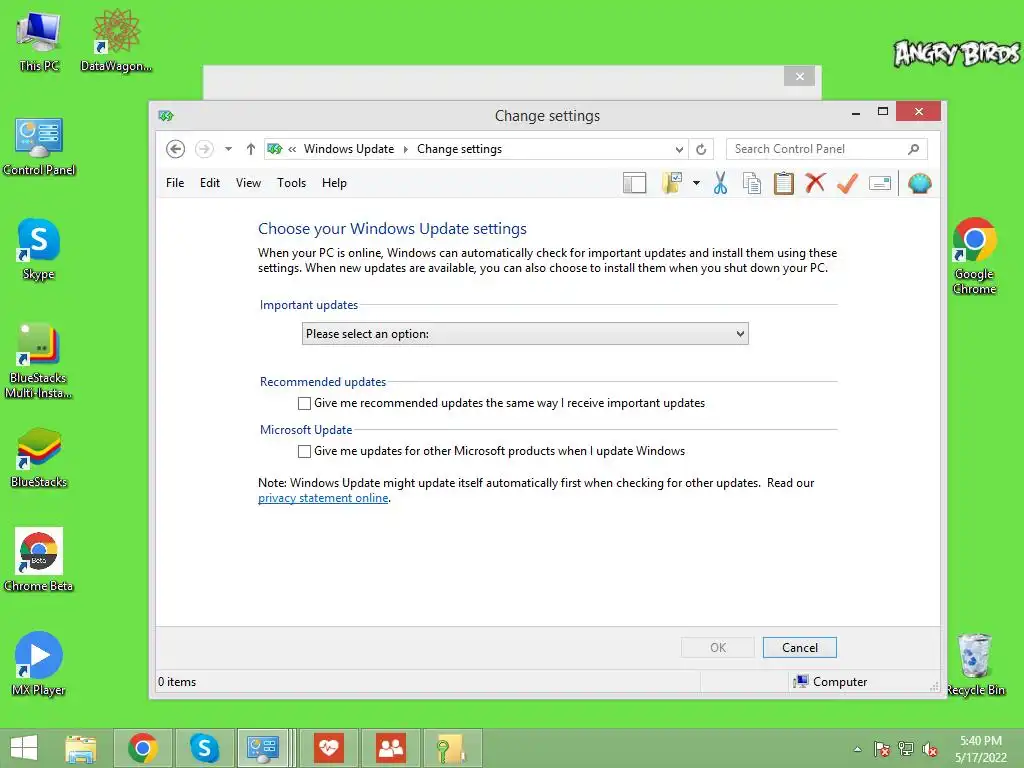The image size is (1024, 768).
Task: Open the Edit menu
Action: click(x=210, y=184)
